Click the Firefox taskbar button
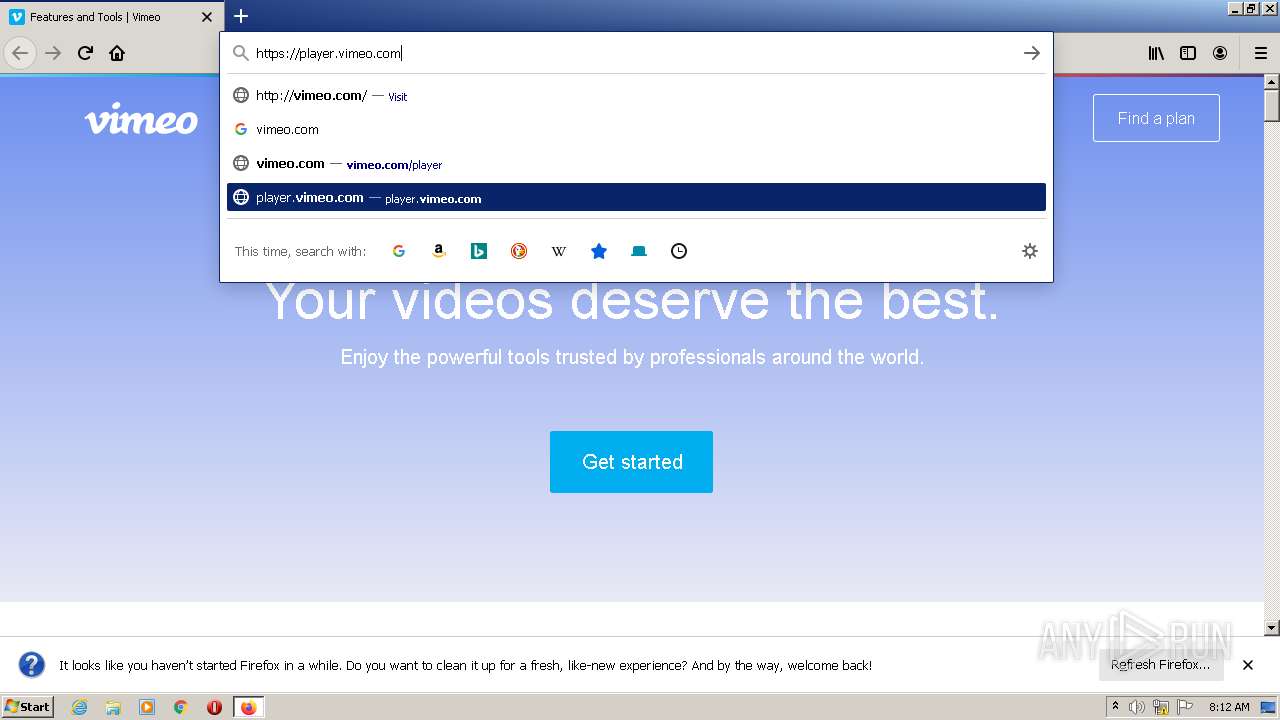This screenshot has height=720, width=1280. click(248, 707)
